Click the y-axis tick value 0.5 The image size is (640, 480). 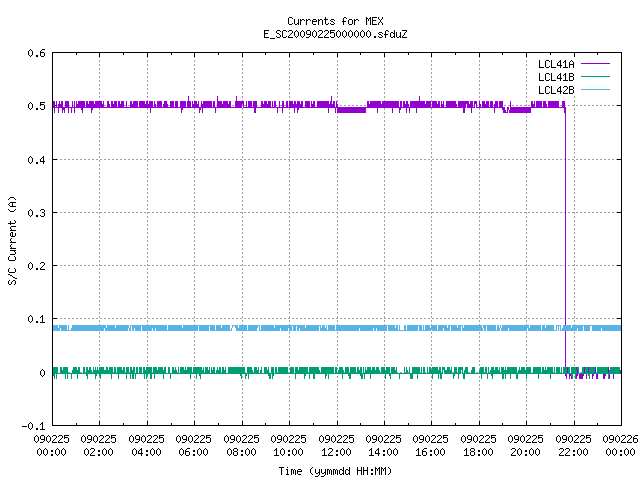(36, 106)
